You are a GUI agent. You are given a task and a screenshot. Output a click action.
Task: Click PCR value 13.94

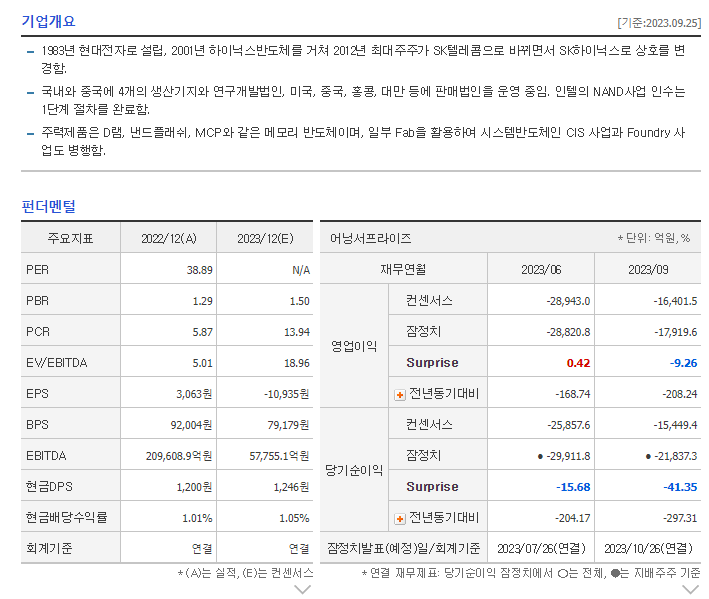pos(297,332)
